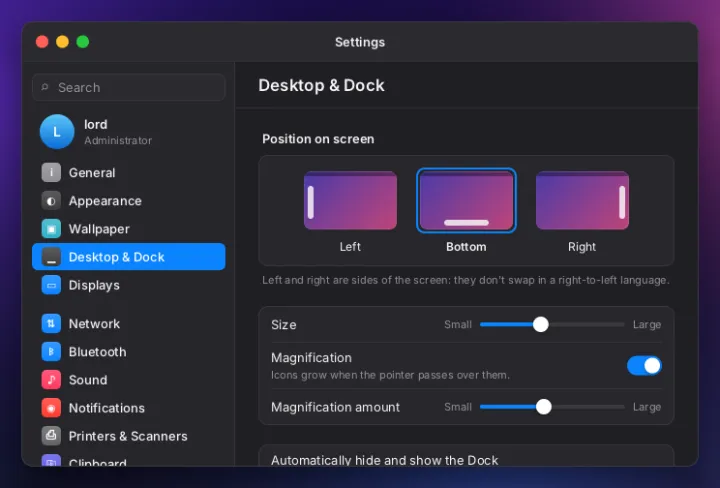Click the Desktop & Dock page heading
Viewport: 720px width, 488px height.
[x=321, y=85]
